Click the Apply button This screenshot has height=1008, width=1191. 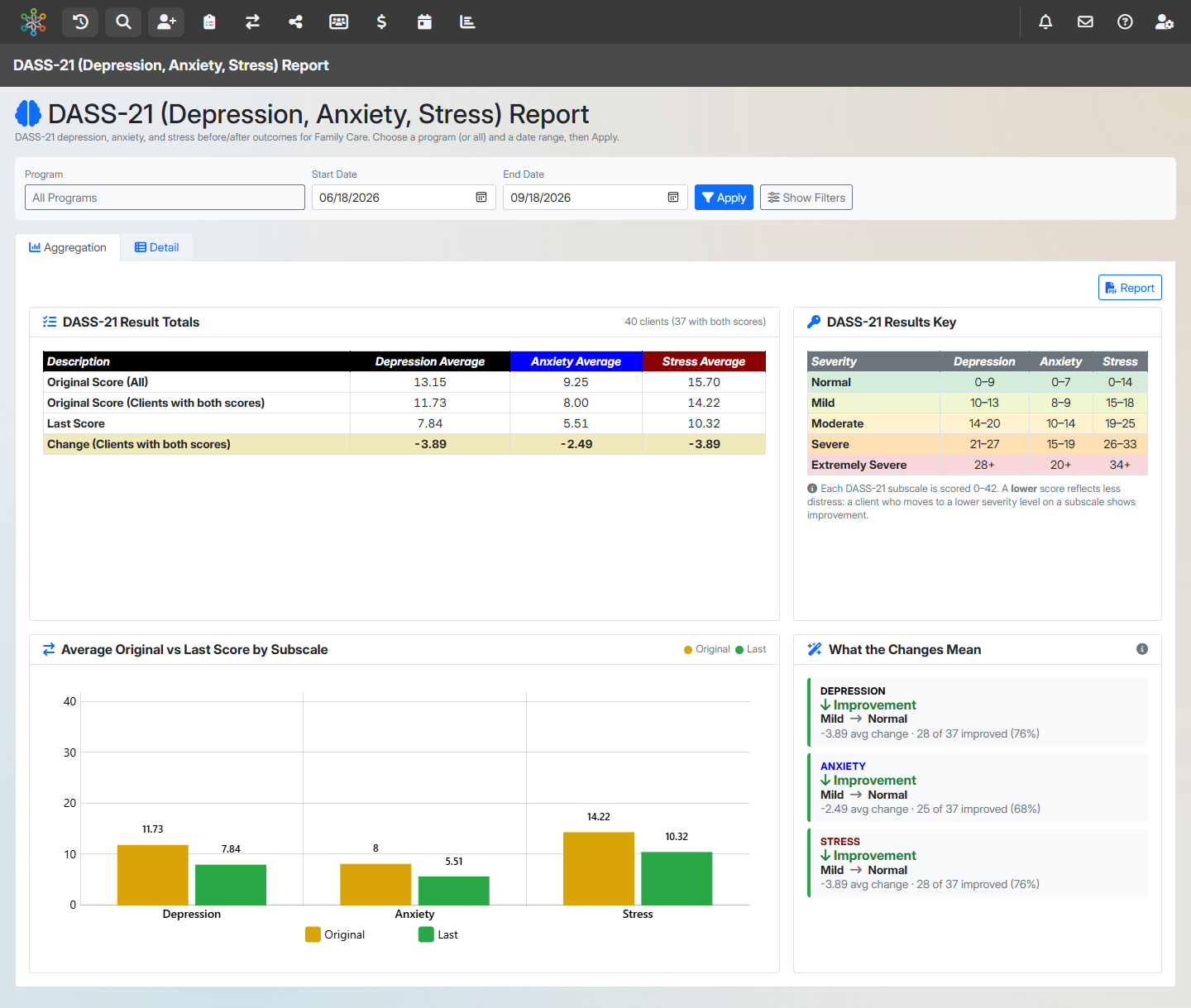pos(724,198)
